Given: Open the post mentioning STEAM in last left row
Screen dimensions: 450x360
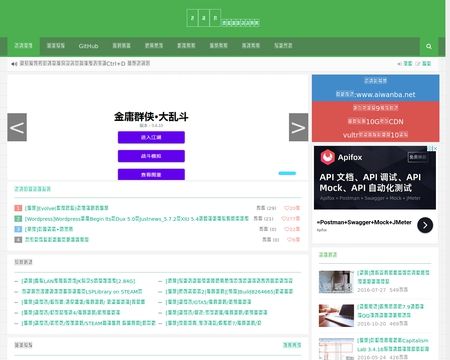Looking at the screenshot, I should click(89, 323).
